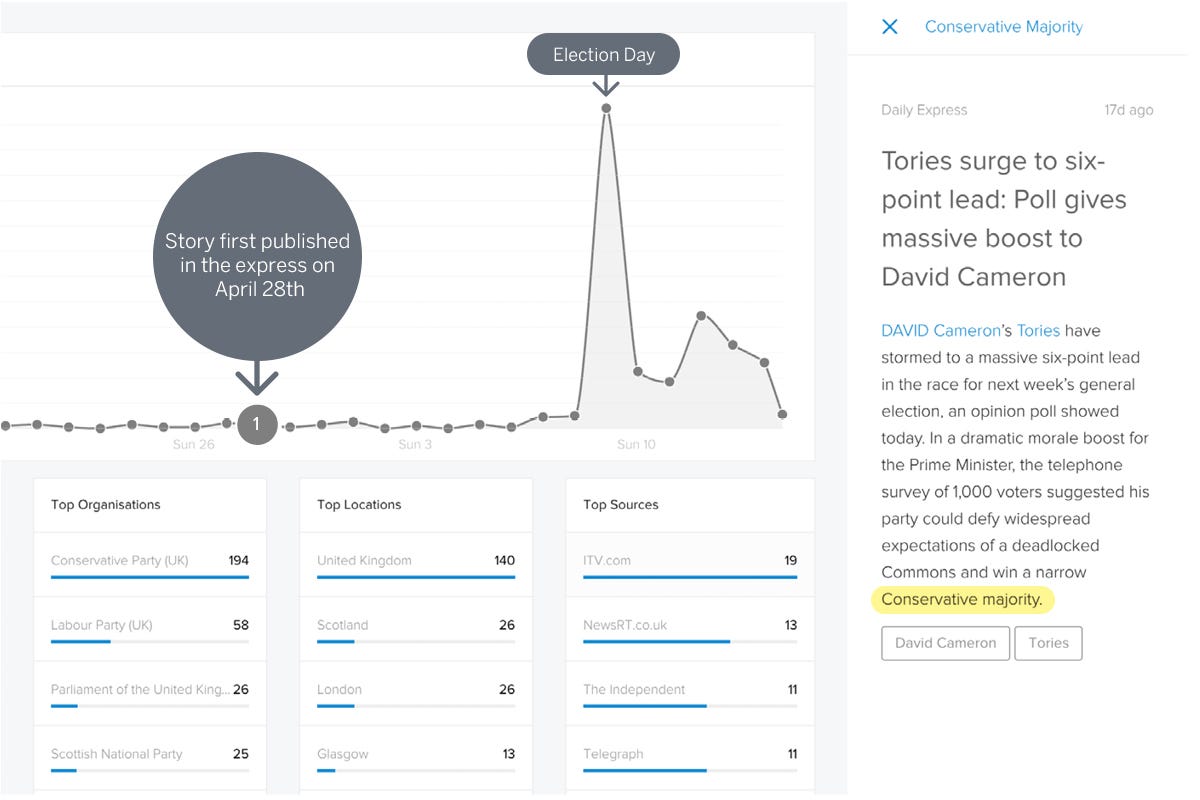Open the DAVID Cameron link in article
Image resolution: width=1200 pixels, height=800 pixels.
(940, 330)
